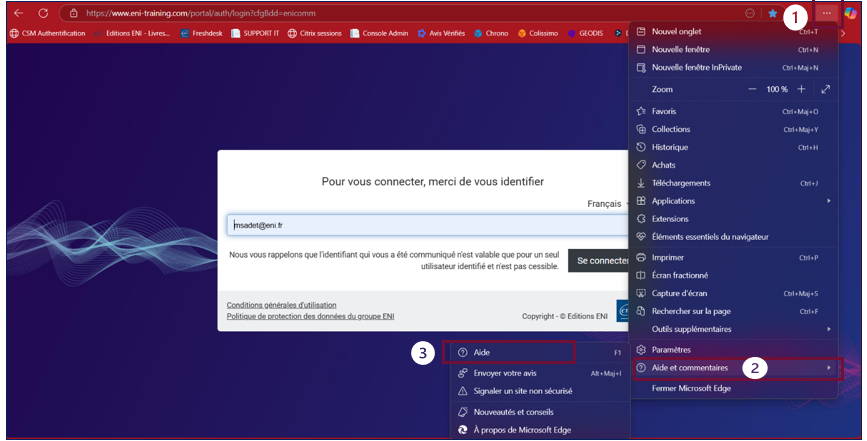This screenshot has height=441, width=867.
Task: Click the Se connecter button
Action: pos(599,261)
